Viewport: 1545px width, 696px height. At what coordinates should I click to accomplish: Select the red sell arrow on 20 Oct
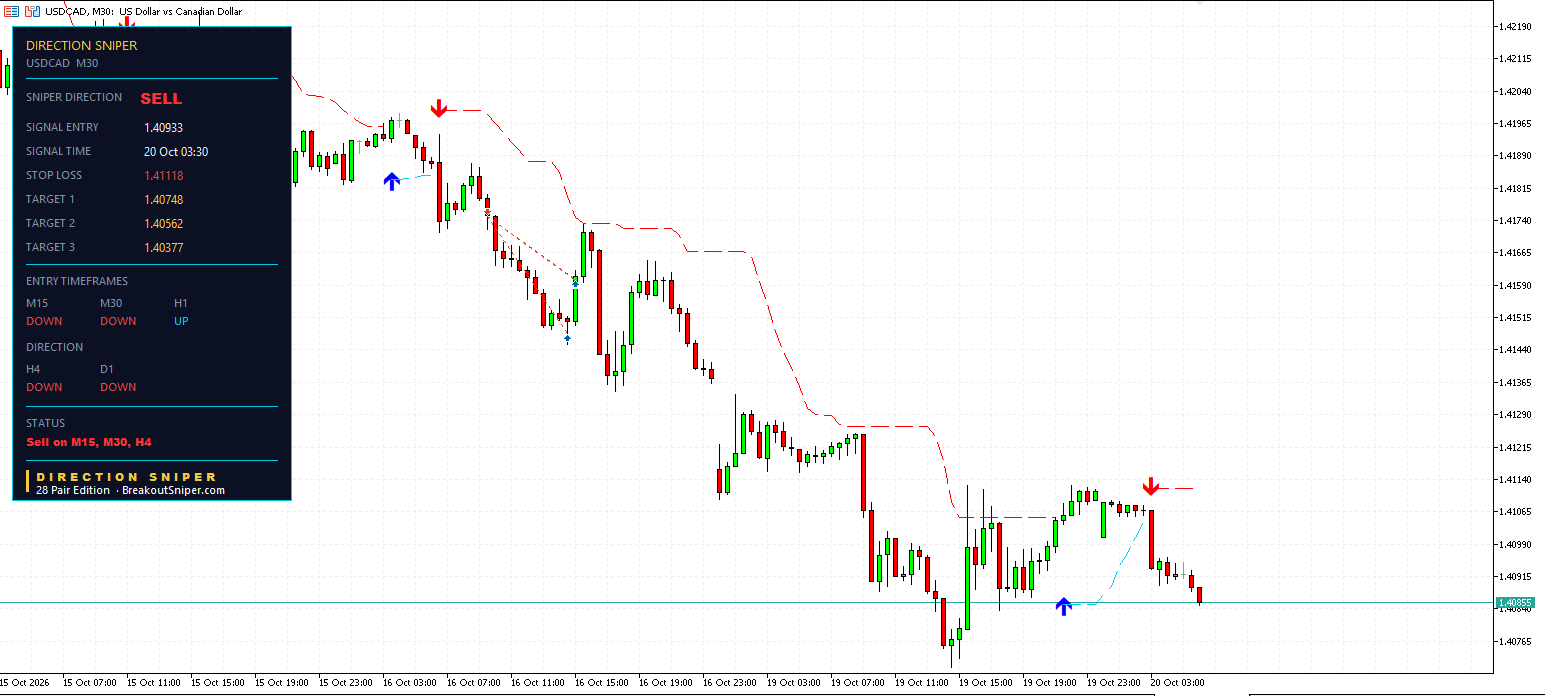pyautogui.click(x=1151, y=486)
